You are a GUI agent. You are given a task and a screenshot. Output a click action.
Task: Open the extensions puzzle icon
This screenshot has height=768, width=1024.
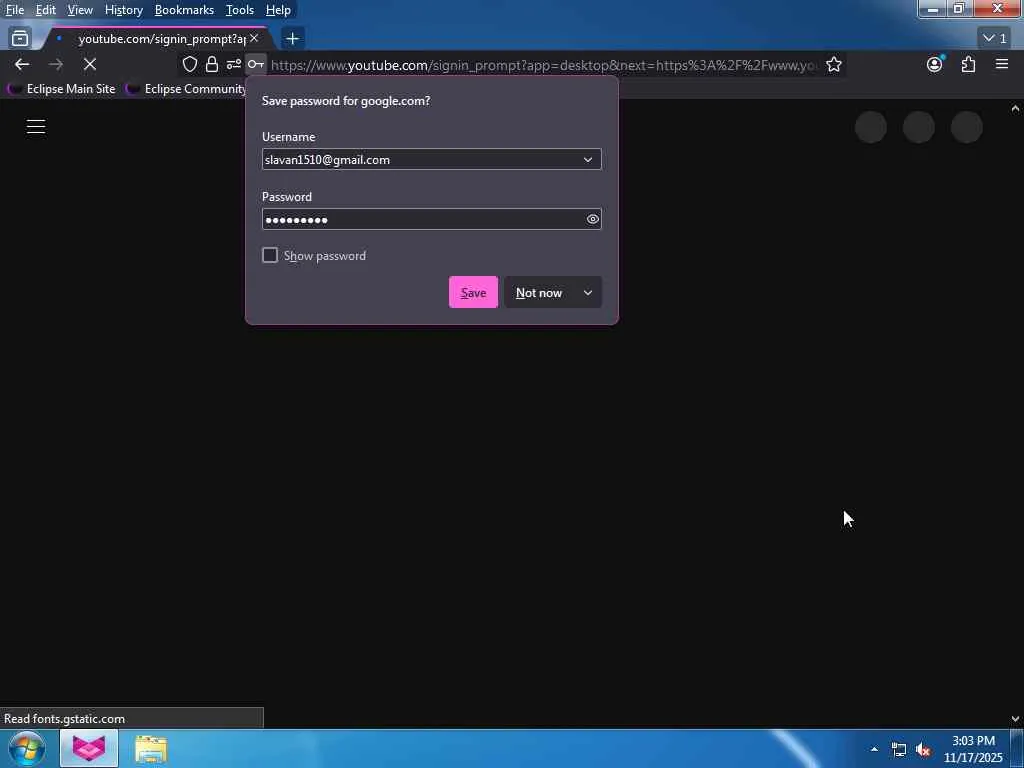coord(968,64)
